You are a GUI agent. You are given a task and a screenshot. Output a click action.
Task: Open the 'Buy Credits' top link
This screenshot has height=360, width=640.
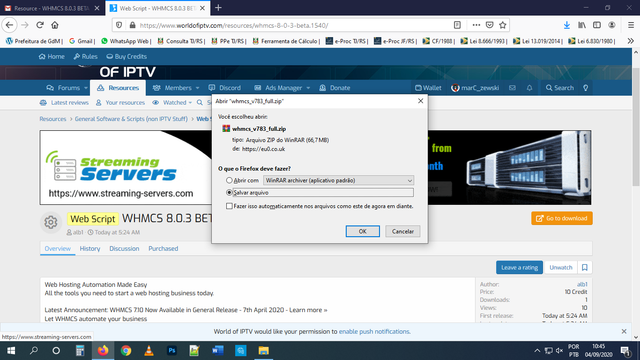[127, 56]
